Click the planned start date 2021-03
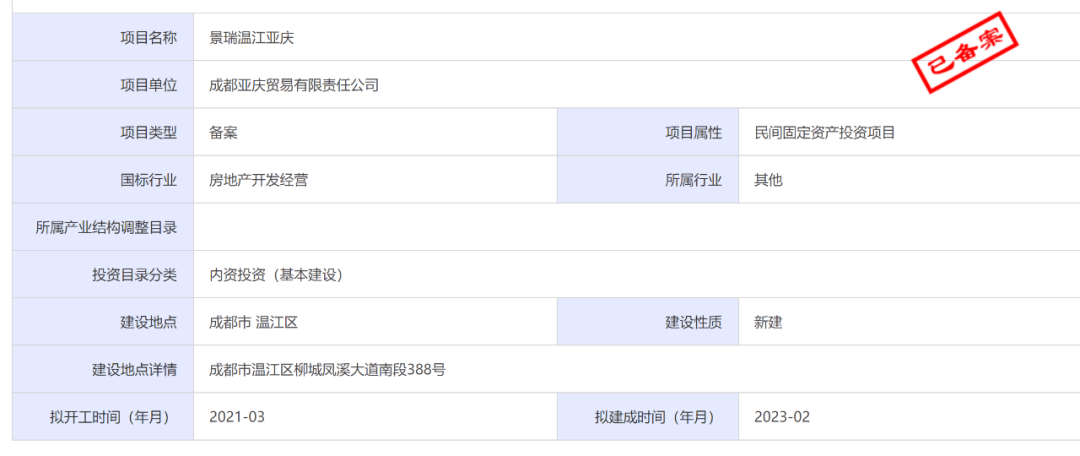Viewport: 1080px width, 456px height. 237,417
